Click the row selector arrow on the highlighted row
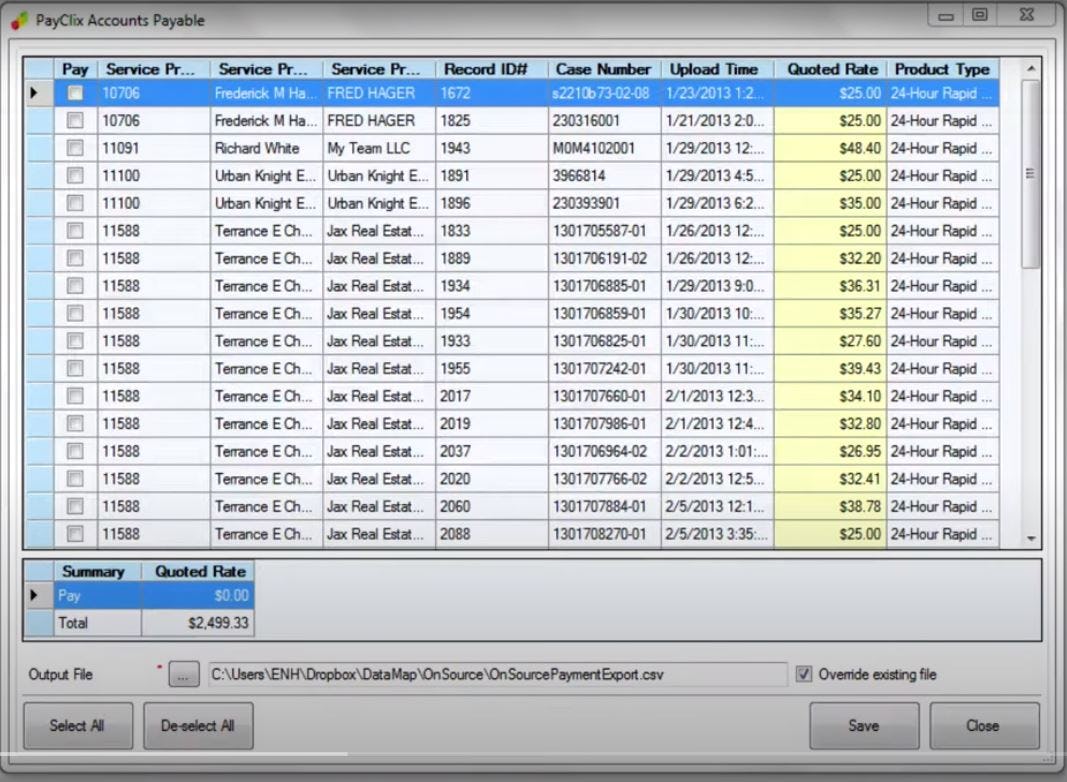This screenshot has width=1067, height=782. 36,91
